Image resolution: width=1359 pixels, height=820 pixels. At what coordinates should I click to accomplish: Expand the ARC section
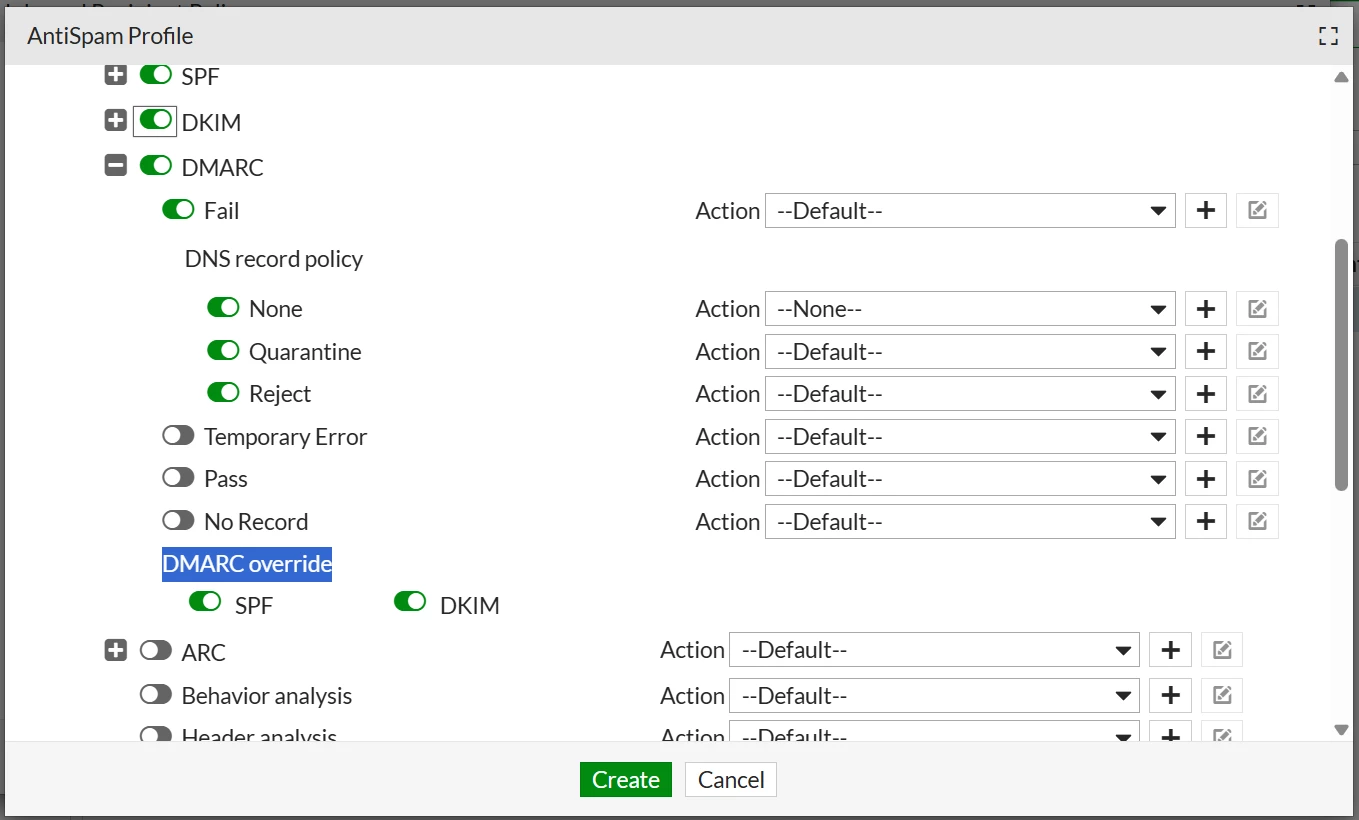click(116, 651)
